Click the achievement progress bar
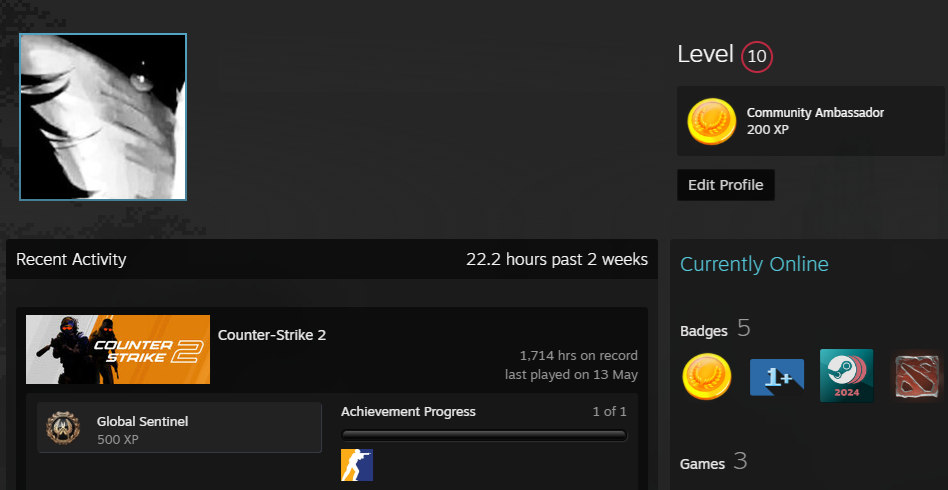 (484, 436)
